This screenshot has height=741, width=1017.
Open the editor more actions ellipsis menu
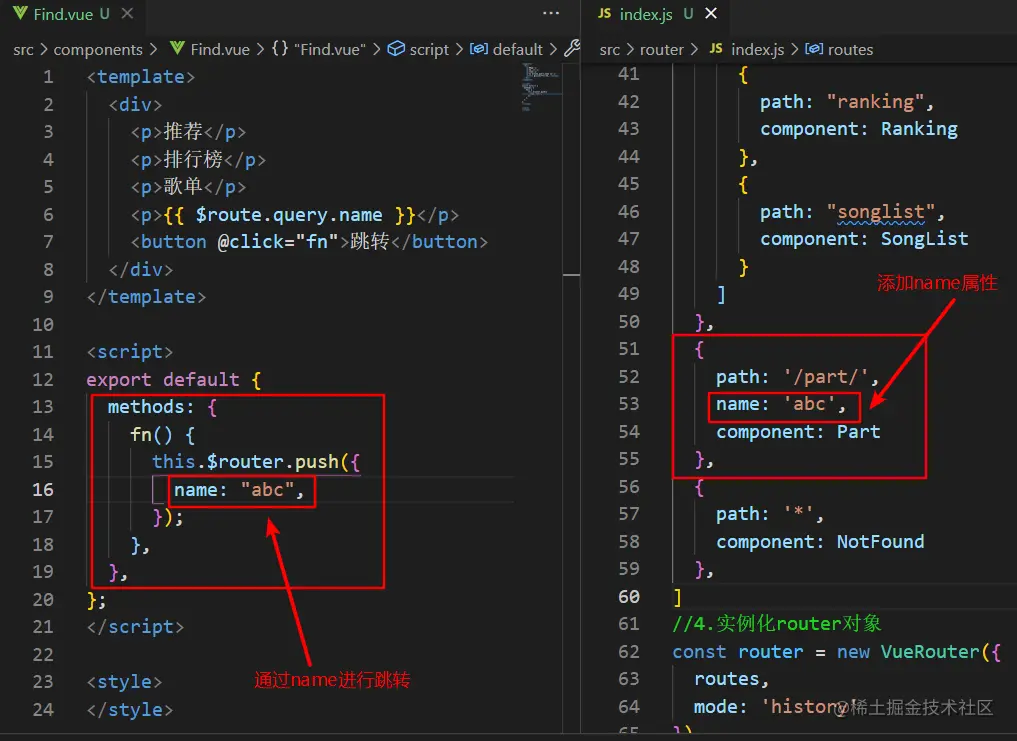551,13
